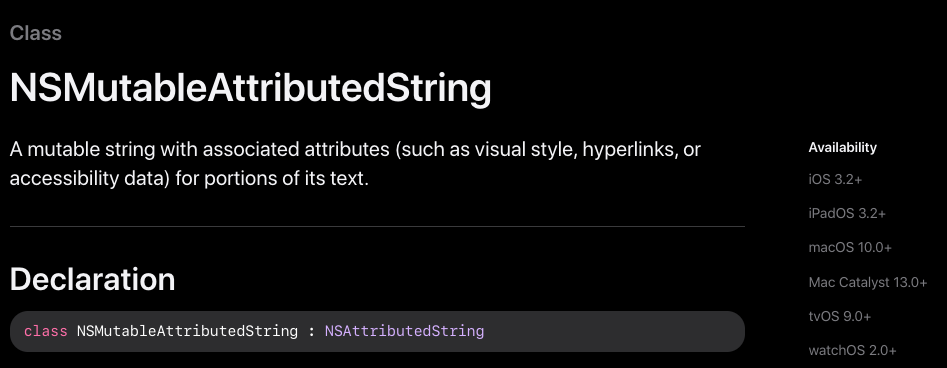Image resolution: width=947 pixels, height=368 pixels.
Task: Click NSMutableAttributedString identifier inside code block
Action: [187, 331]
